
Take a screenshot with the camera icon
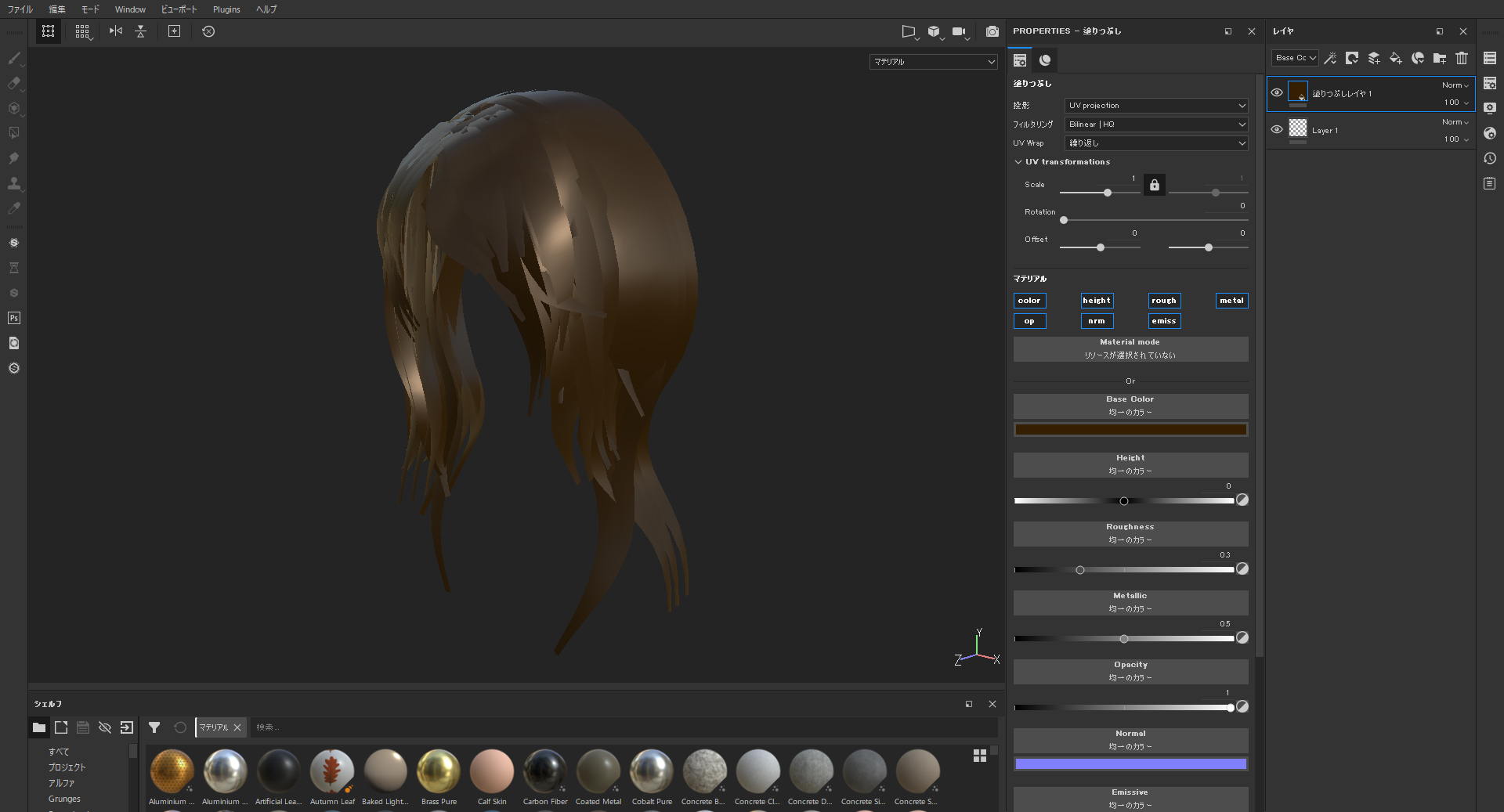(992, 32)
